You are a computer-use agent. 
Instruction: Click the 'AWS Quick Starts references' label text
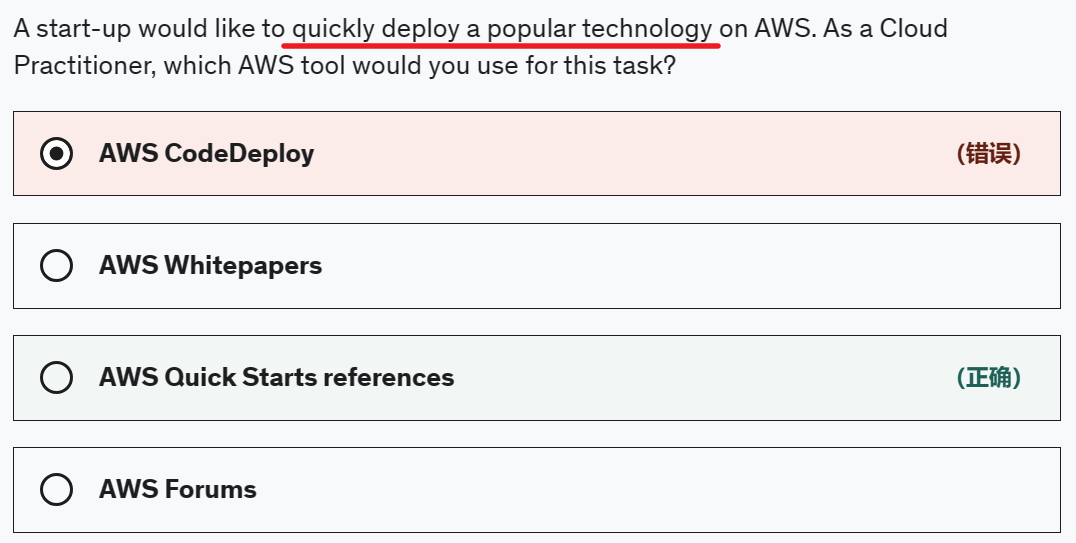(276, 377)
